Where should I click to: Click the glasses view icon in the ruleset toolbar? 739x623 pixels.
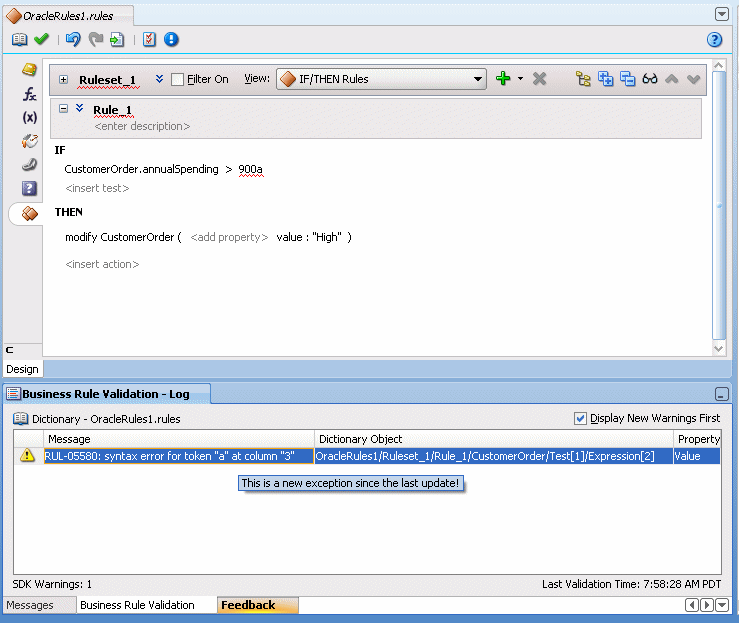(x=649, y=79)
